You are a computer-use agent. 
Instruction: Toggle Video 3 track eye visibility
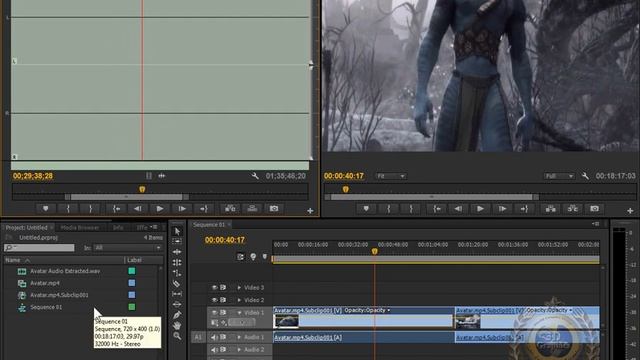[x=214, y=287]
